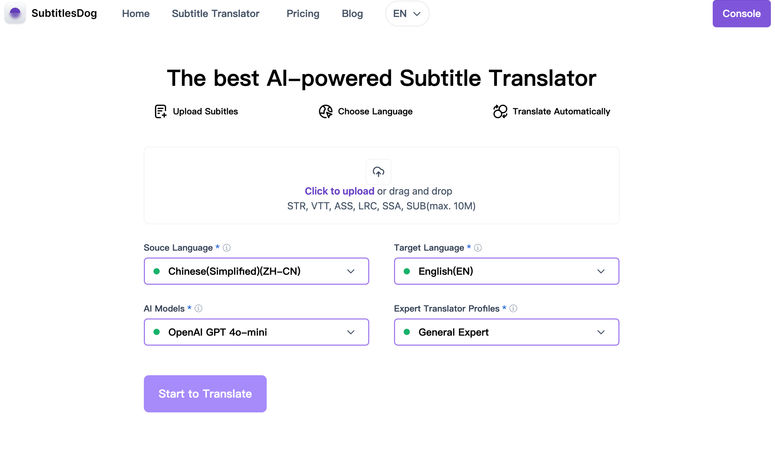The width and height of the screenshot is (775, 450).
Task: Click the Source Language info icon
Action: pos(227,248)
